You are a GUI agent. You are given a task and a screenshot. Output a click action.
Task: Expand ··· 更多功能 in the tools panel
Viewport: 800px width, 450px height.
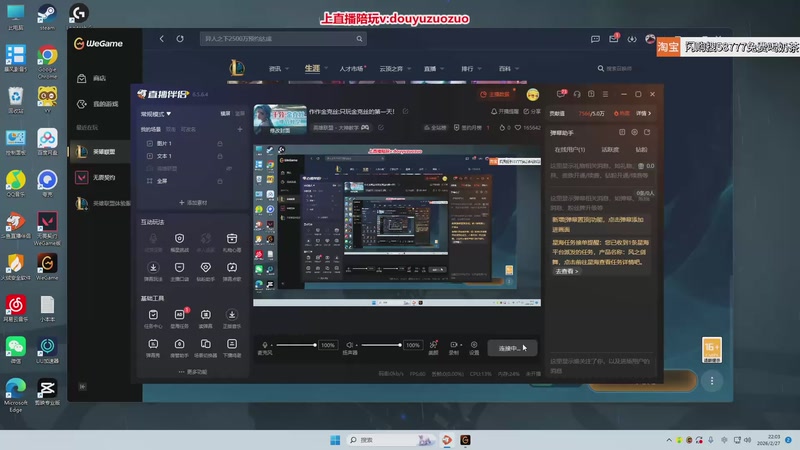pos(193,372)
